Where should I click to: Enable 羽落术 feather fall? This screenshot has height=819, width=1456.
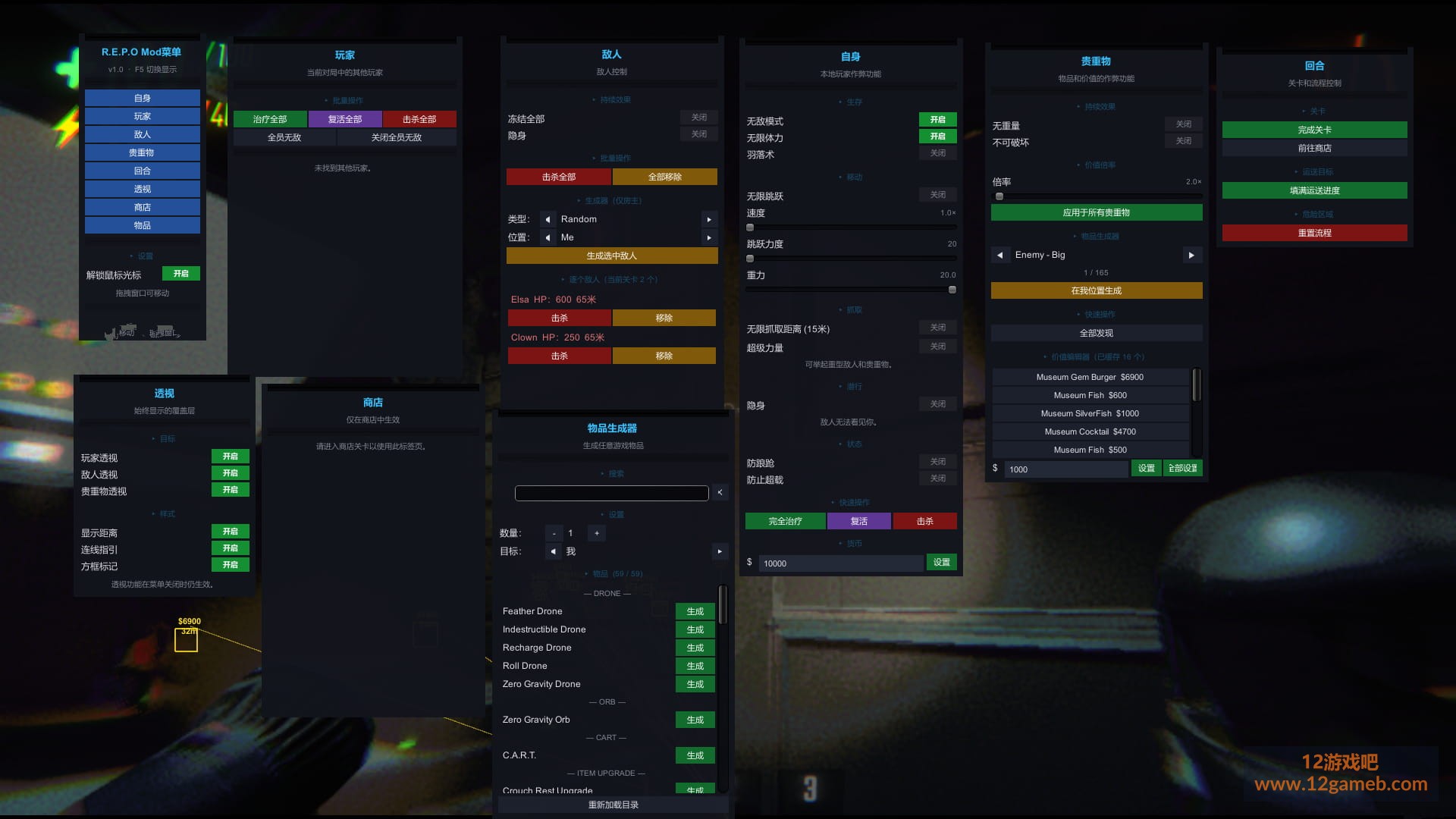[x=938, y=153]
